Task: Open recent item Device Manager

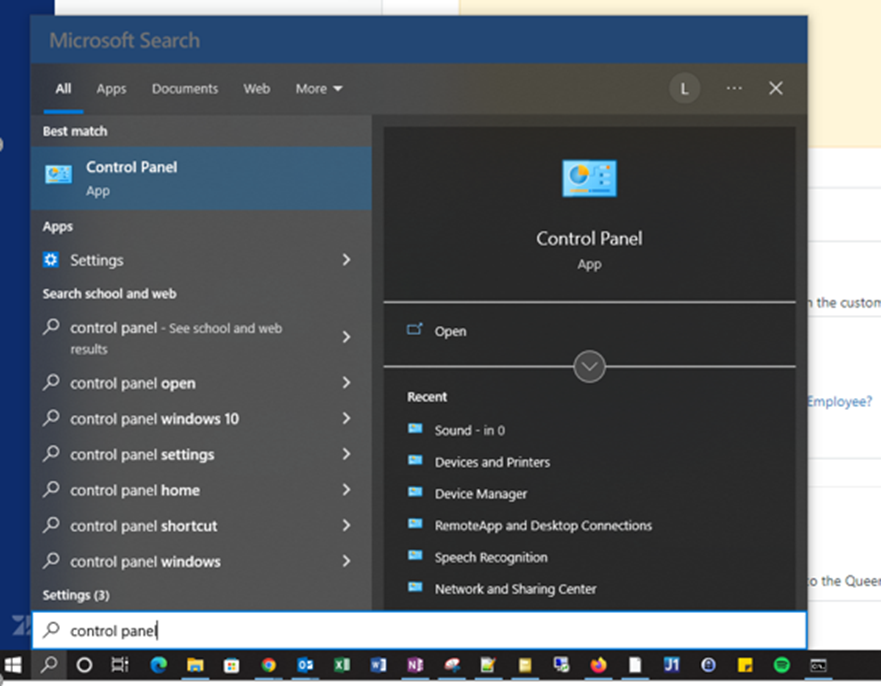Action: [480, 494]
